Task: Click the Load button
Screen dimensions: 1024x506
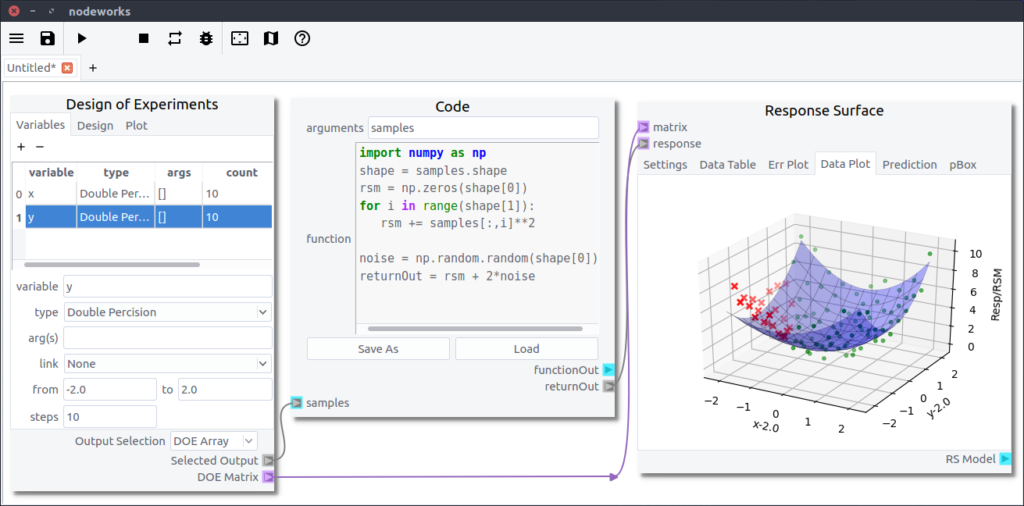Action: coord(526,349)
